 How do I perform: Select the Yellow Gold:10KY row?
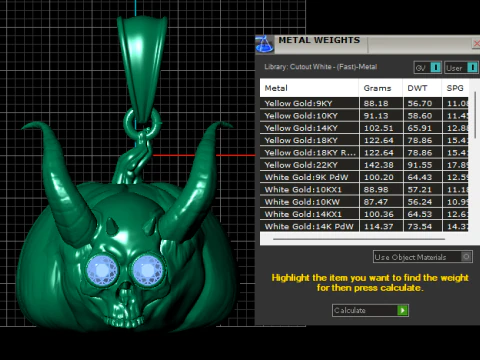click(364, 116)
